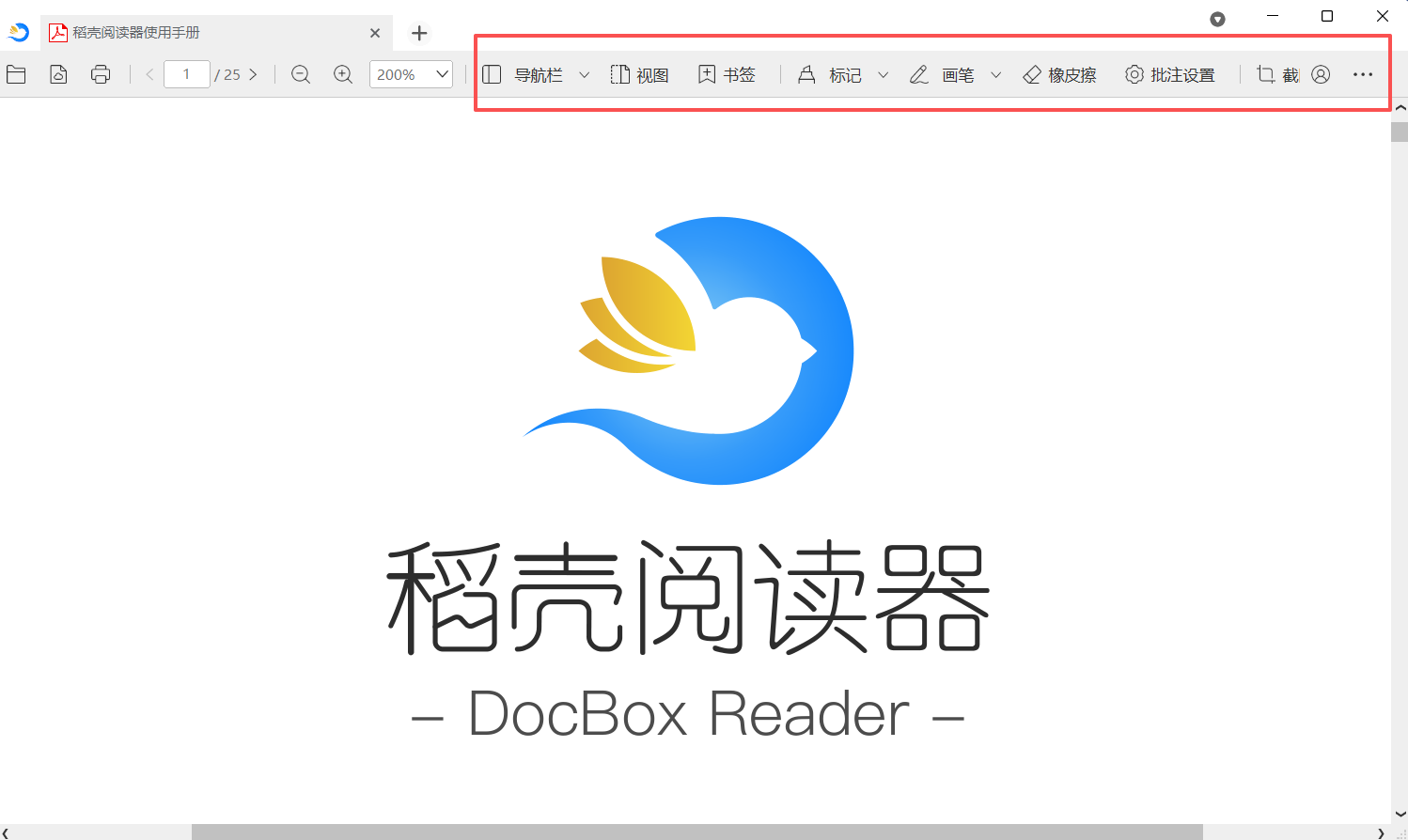Screen dimensions: 1408x840
Task: Click the DocBox app logo icon
Action: click(x=18, y=33)
